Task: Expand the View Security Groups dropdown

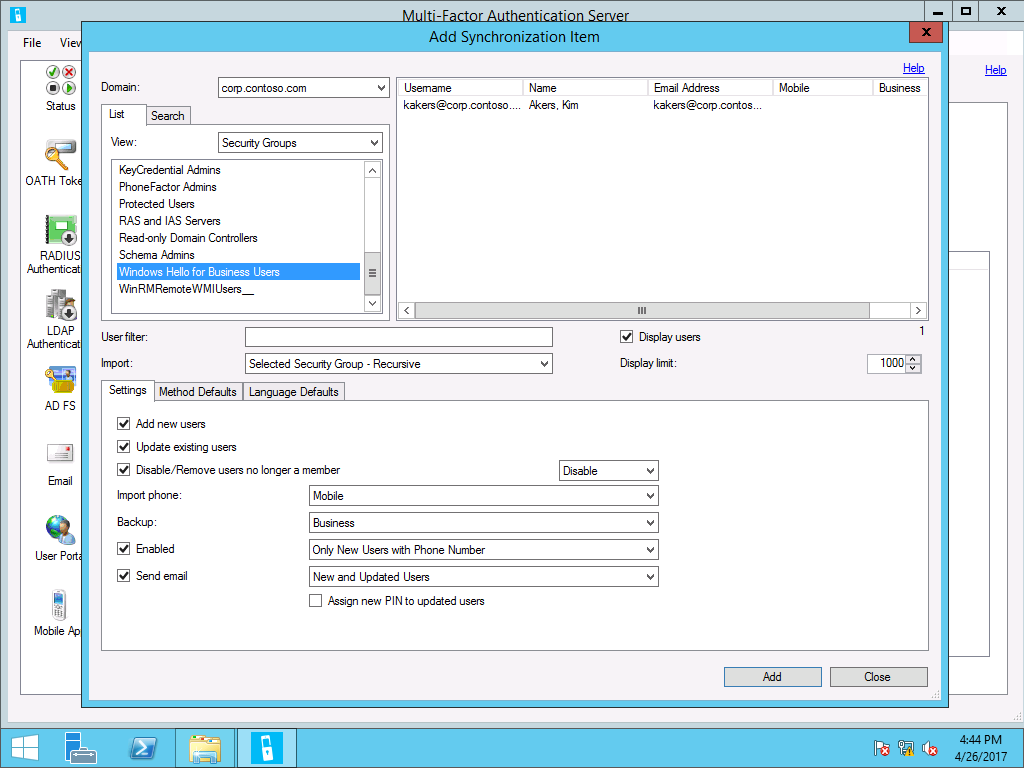Action: 300,143
